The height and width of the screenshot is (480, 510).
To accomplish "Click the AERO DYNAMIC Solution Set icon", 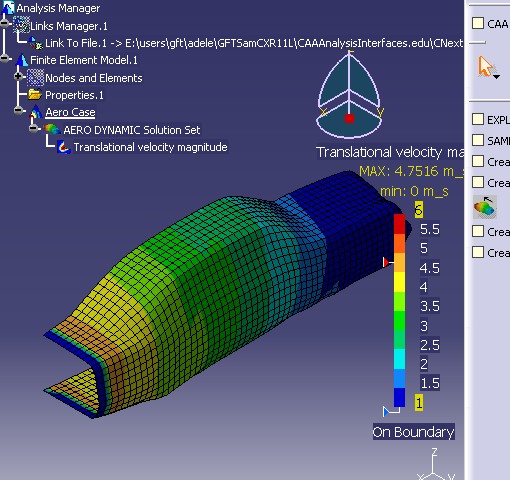I will (x=52, y=129).
